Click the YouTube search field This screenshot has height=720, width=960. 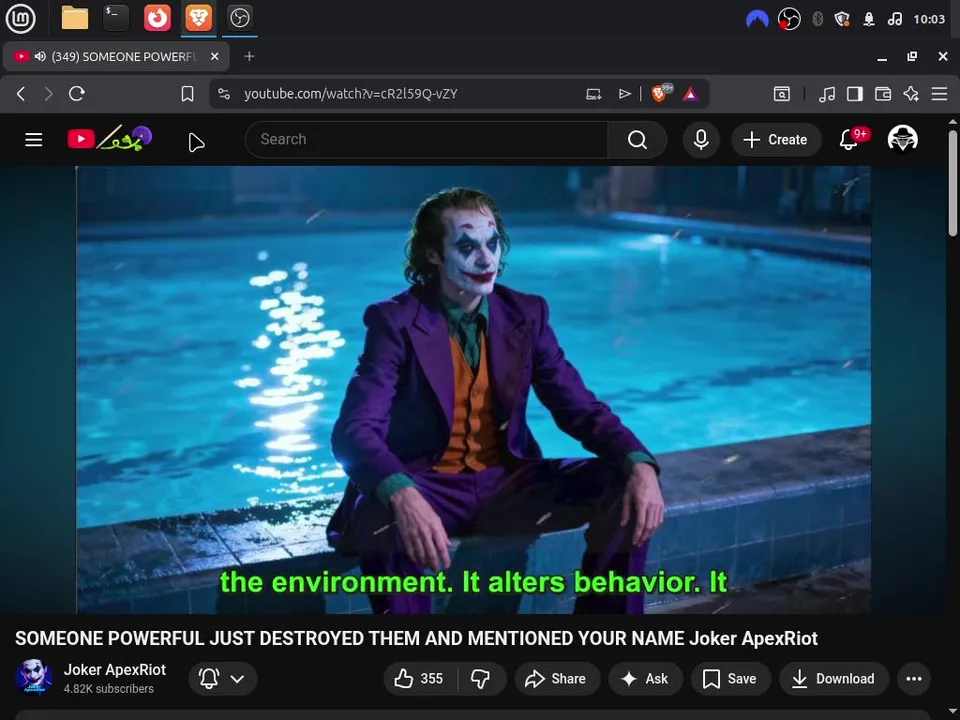pos(426,140)
